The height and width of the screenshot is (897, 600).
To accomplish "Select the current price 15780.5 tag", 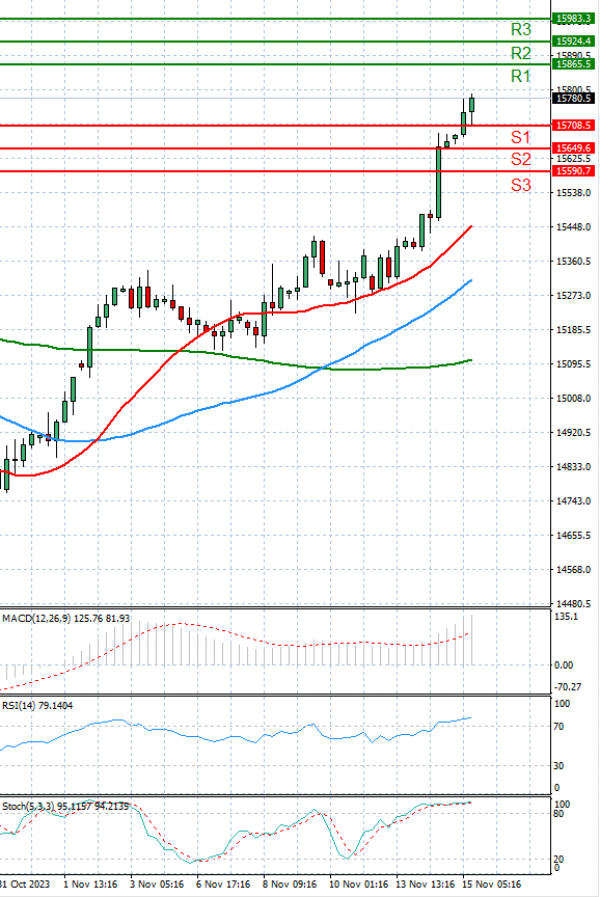I will click(573, 98).
